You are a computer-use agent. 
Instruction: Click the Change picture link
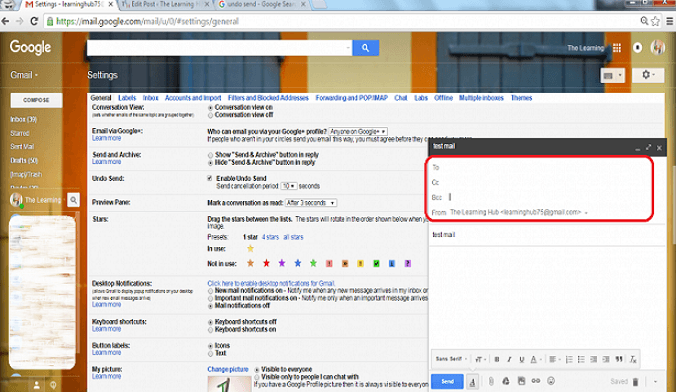pyautogui.click(x=228, y=370)
